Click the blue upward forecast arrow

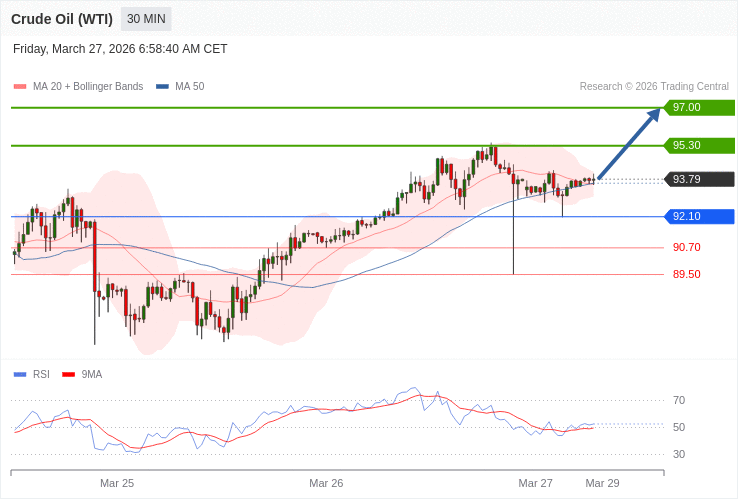(630, 143)
